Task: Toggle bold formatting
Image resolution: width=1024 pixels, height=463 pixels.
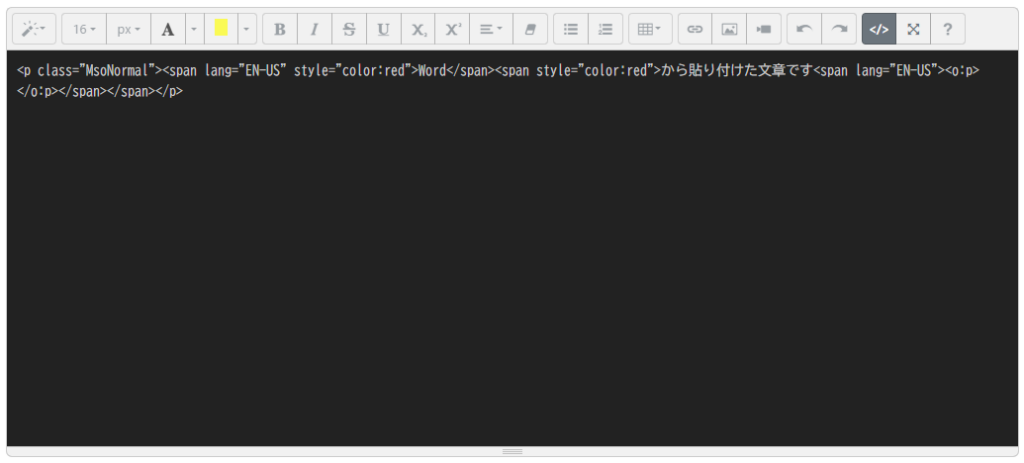Action: click(280, 29)
